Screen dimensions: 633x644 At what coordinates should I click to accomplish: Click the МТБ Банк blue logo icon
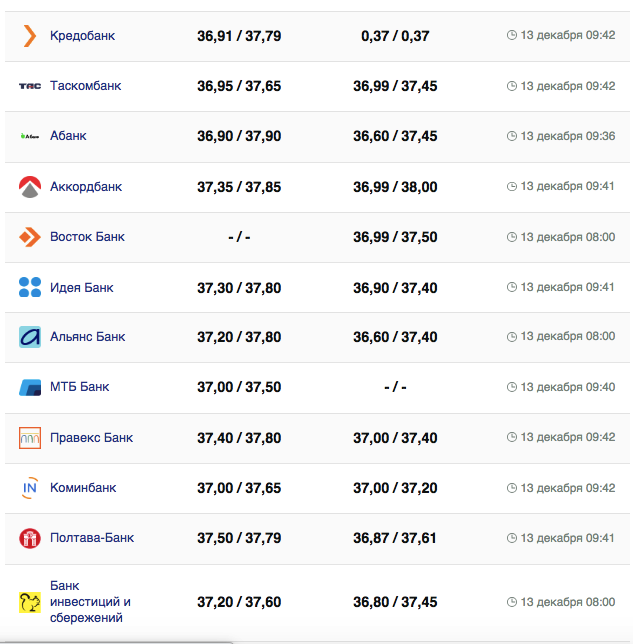pos(29,387)
